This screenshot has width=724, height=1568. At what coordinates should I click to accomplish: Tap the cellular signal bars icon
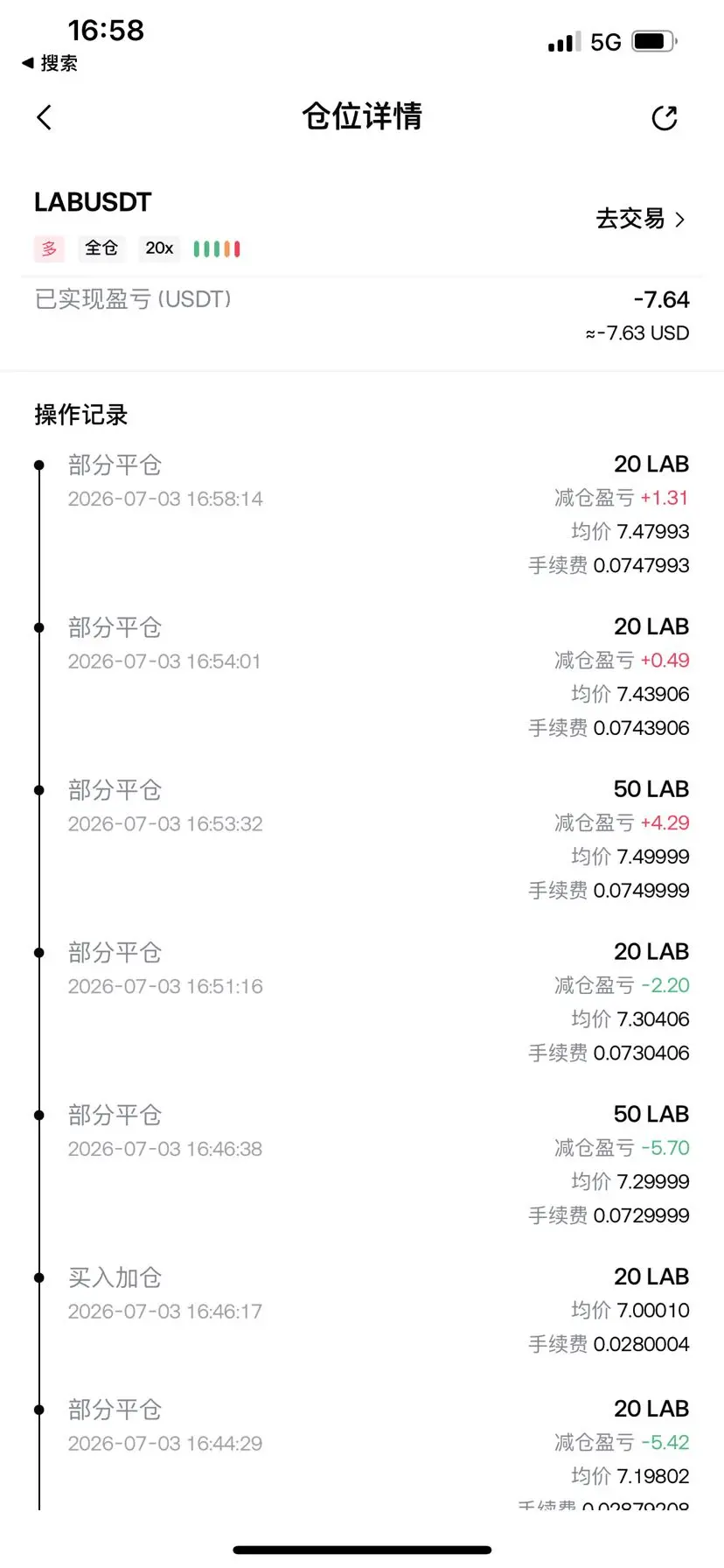[x=564, y=42]
